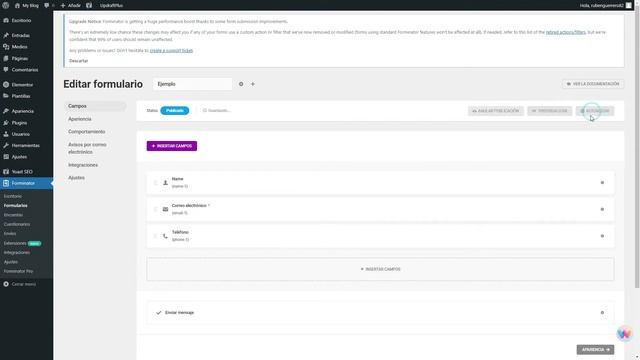The height and width of the screenshot is (360, 640).
Task: Open Forminator submenu Formularios
Action: pos(16,206)
